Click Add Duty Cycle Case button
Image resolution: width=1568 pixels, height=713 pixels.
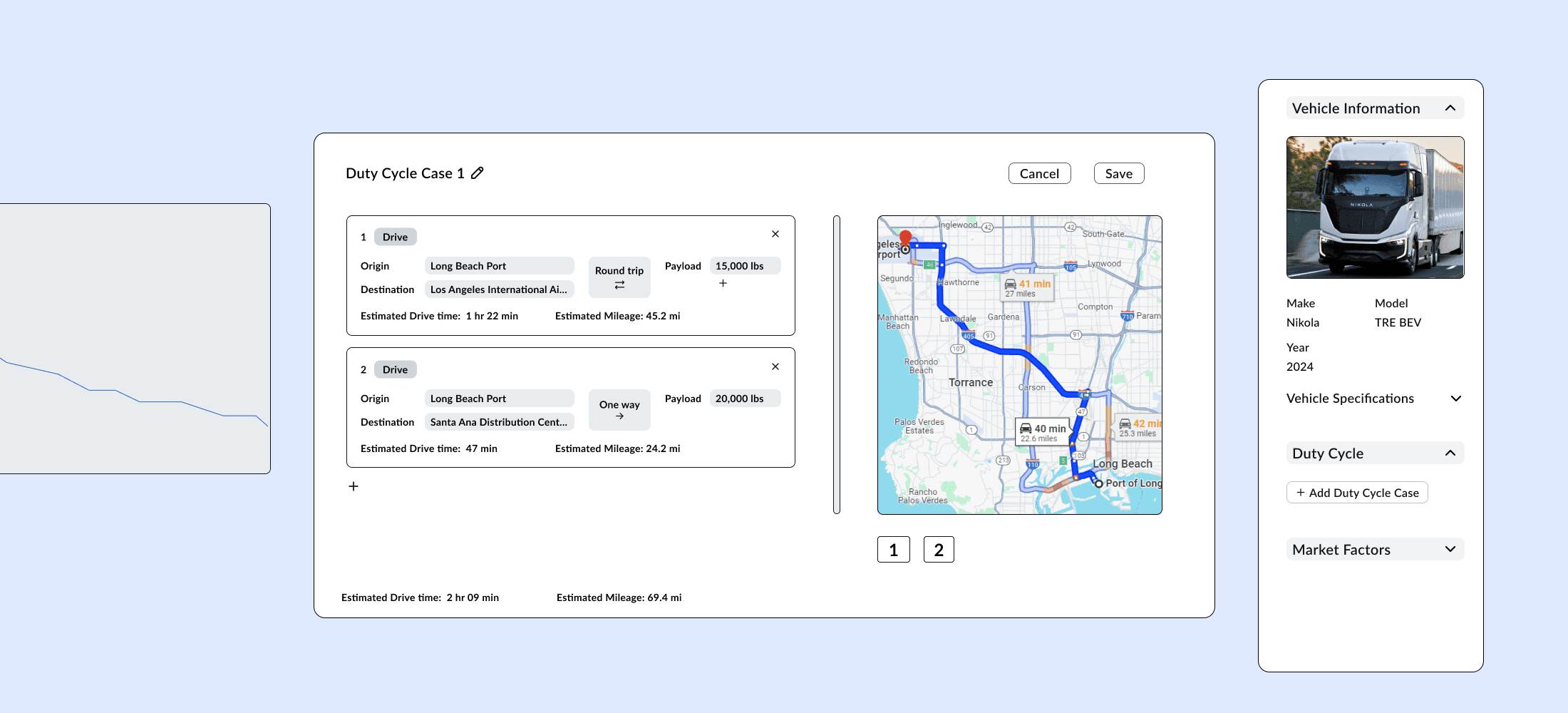click(x=1357, y=493)
